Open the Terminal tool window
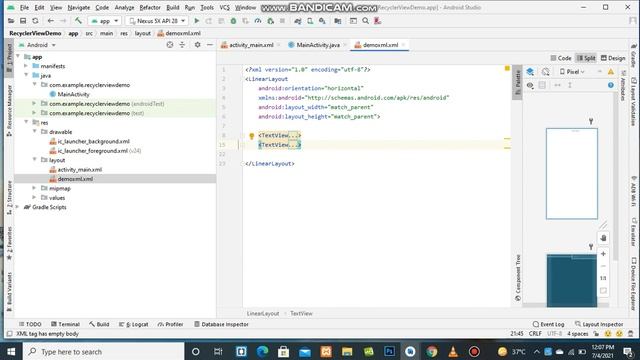 point(65,324)
